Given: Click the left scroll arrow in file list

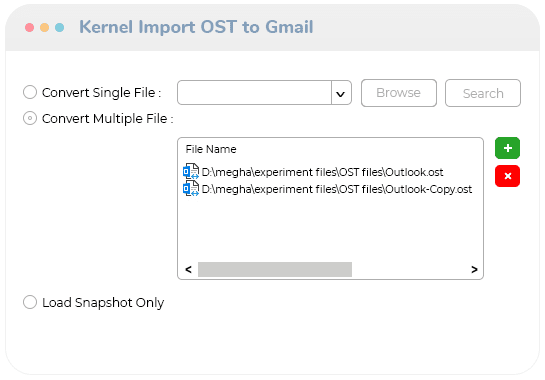Looking at the screenshot, I should (188, 269).
